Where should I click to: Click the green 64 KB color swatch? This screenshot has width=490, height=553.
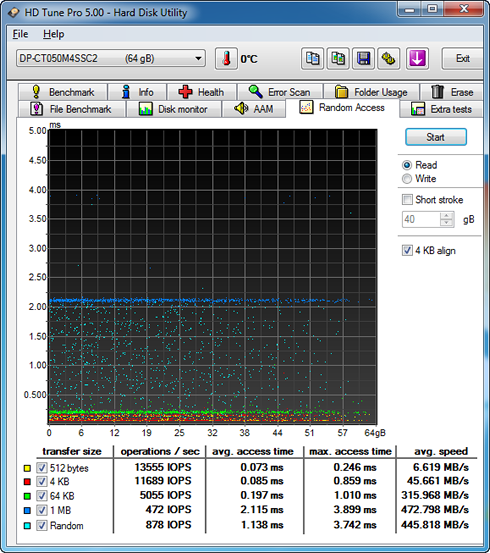tap(27, 496)
